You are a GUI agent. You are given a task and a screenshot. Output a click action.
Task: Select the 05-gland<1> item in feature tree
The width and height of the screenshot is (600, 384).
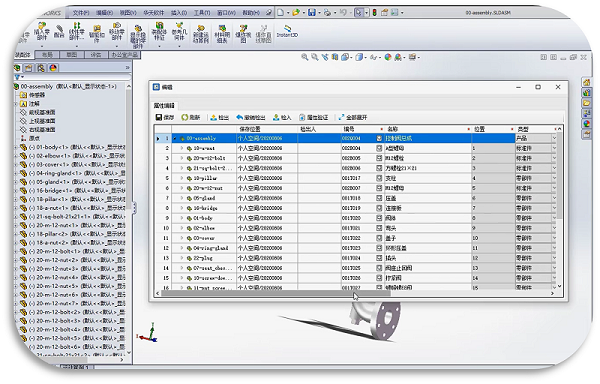click(73, 182)
